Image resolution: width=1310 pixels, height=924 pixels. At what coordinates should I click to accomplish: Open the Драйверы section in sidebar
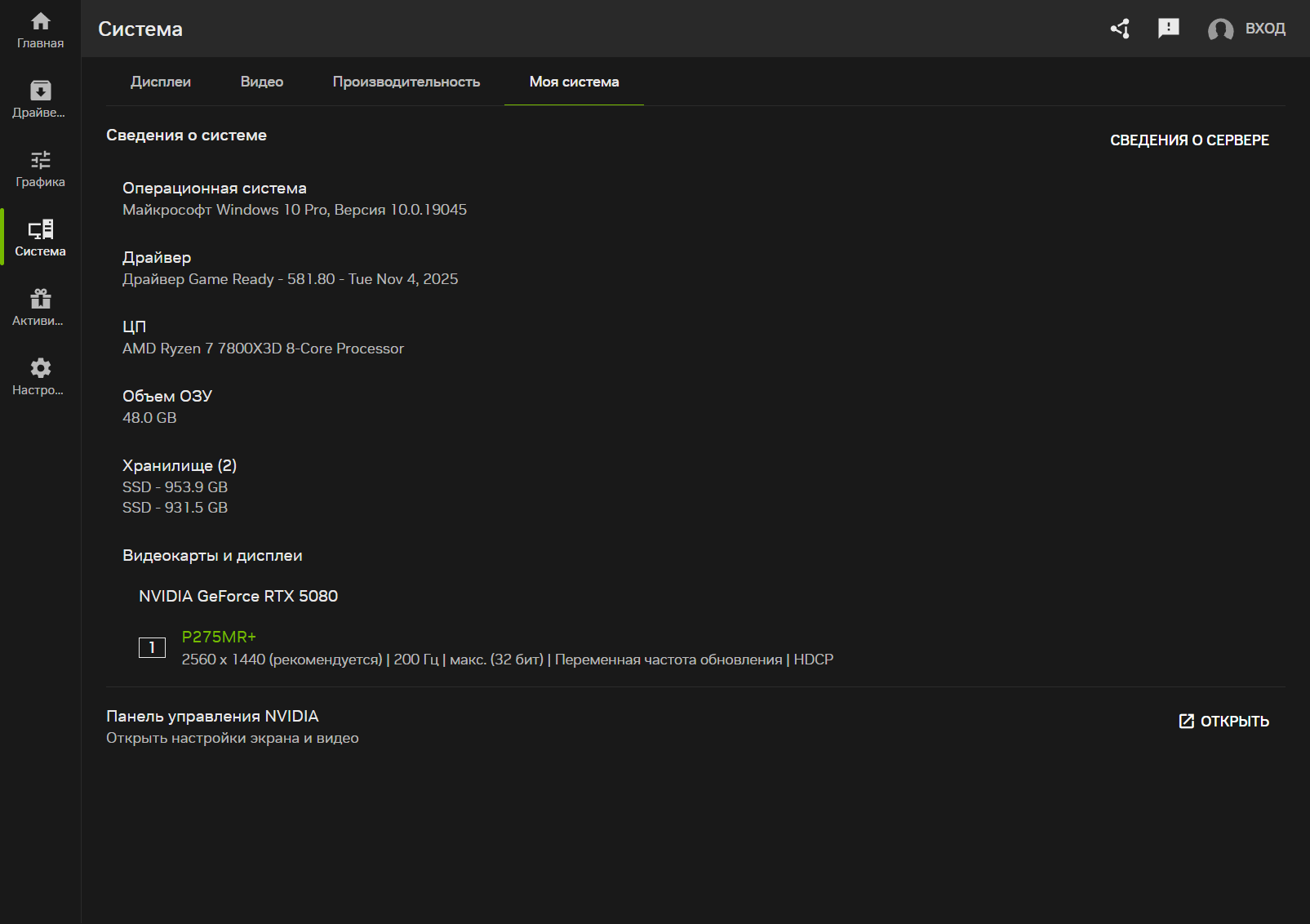point(40,91)
